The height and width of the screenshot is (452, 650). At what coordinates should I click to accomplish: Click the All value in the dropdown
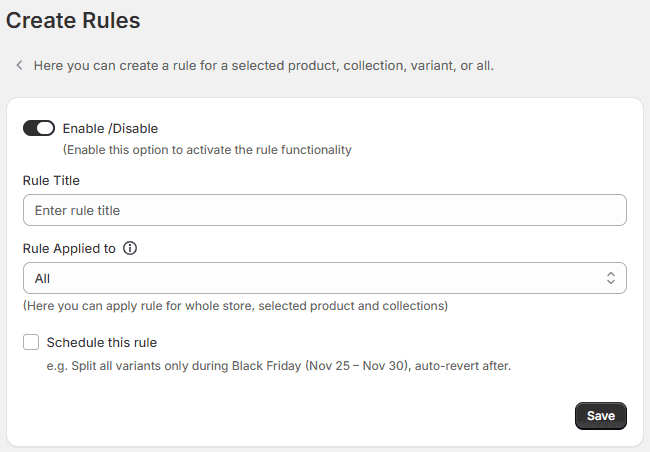tap(42, 278)
